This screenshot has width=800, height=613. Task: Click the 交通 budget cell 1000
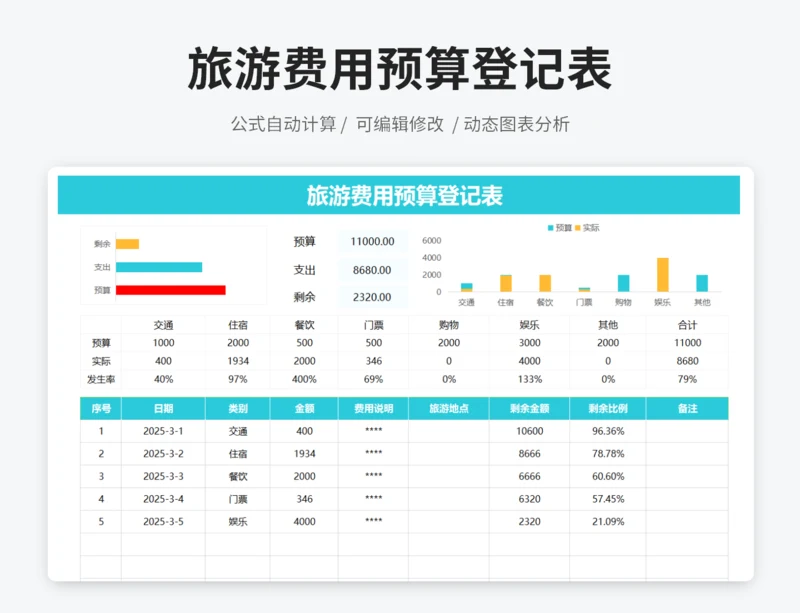pyautogui.click(x=163, y=343)
